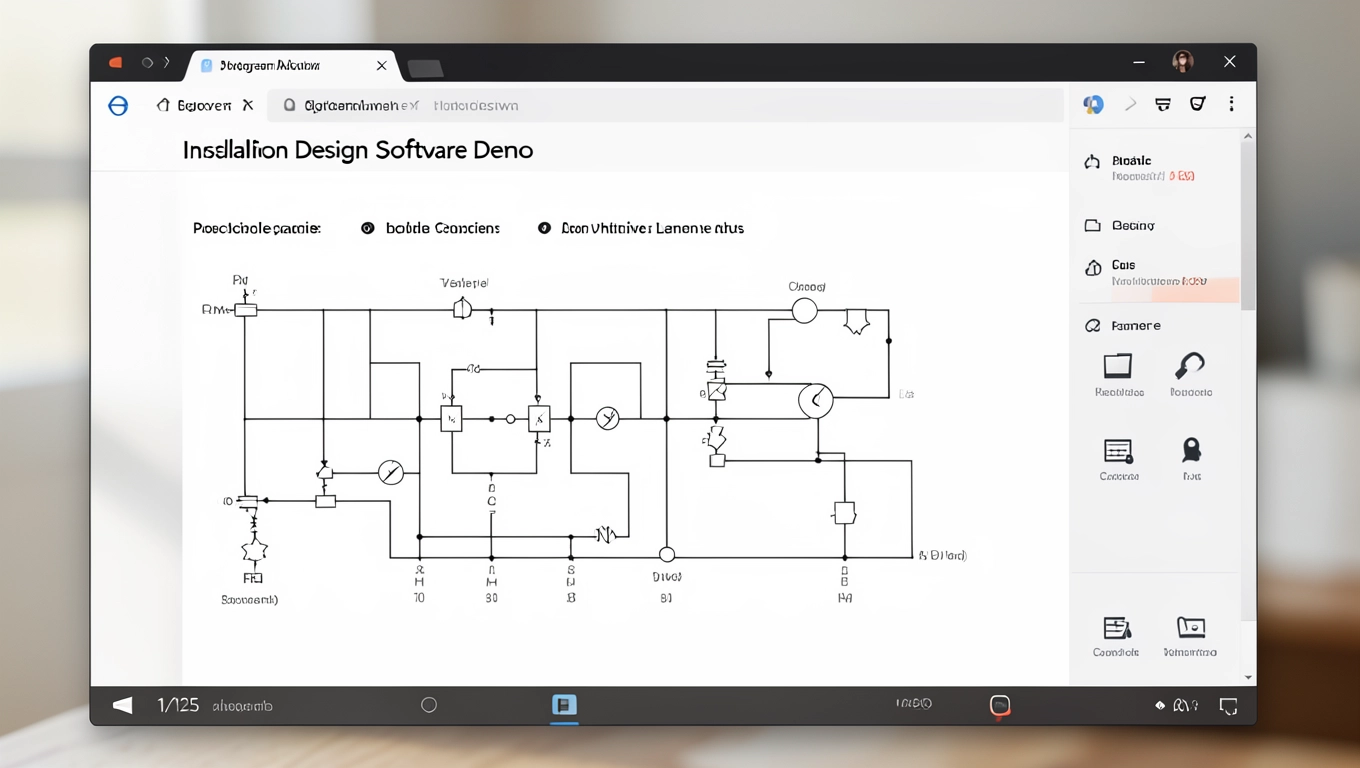Screen dimensions: 1360x768
Task: Select the first radio option above the diagram
Action: [368, 228]
